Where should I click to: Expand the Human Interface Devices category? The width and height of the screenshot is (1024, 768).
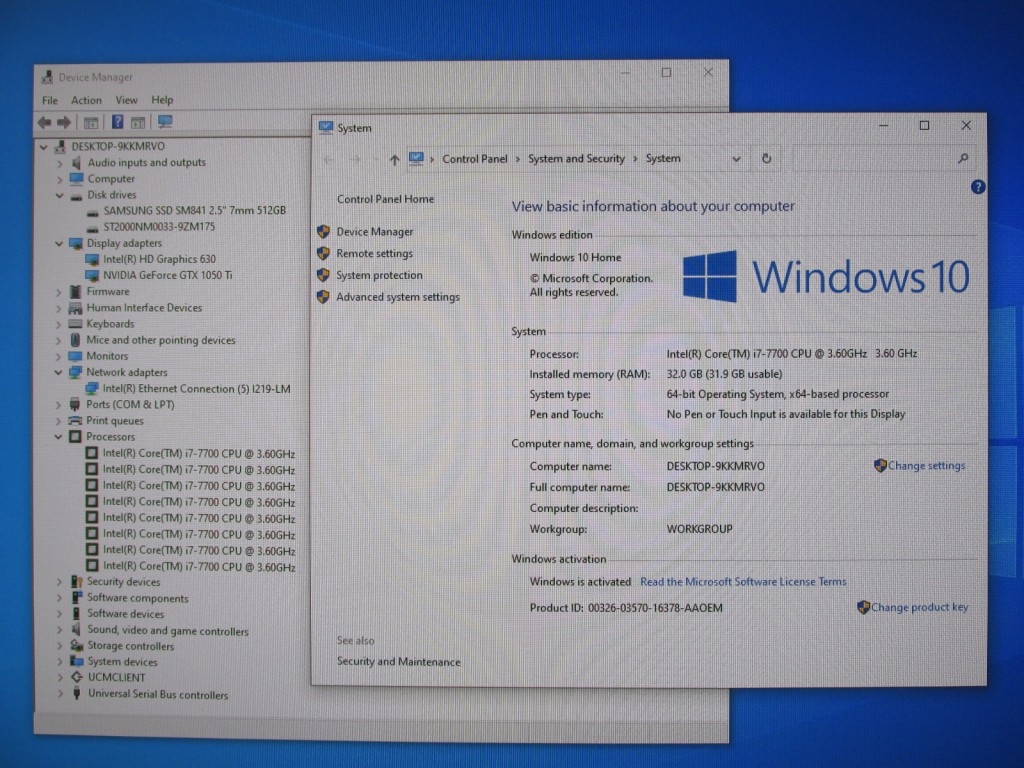point(59,308)
